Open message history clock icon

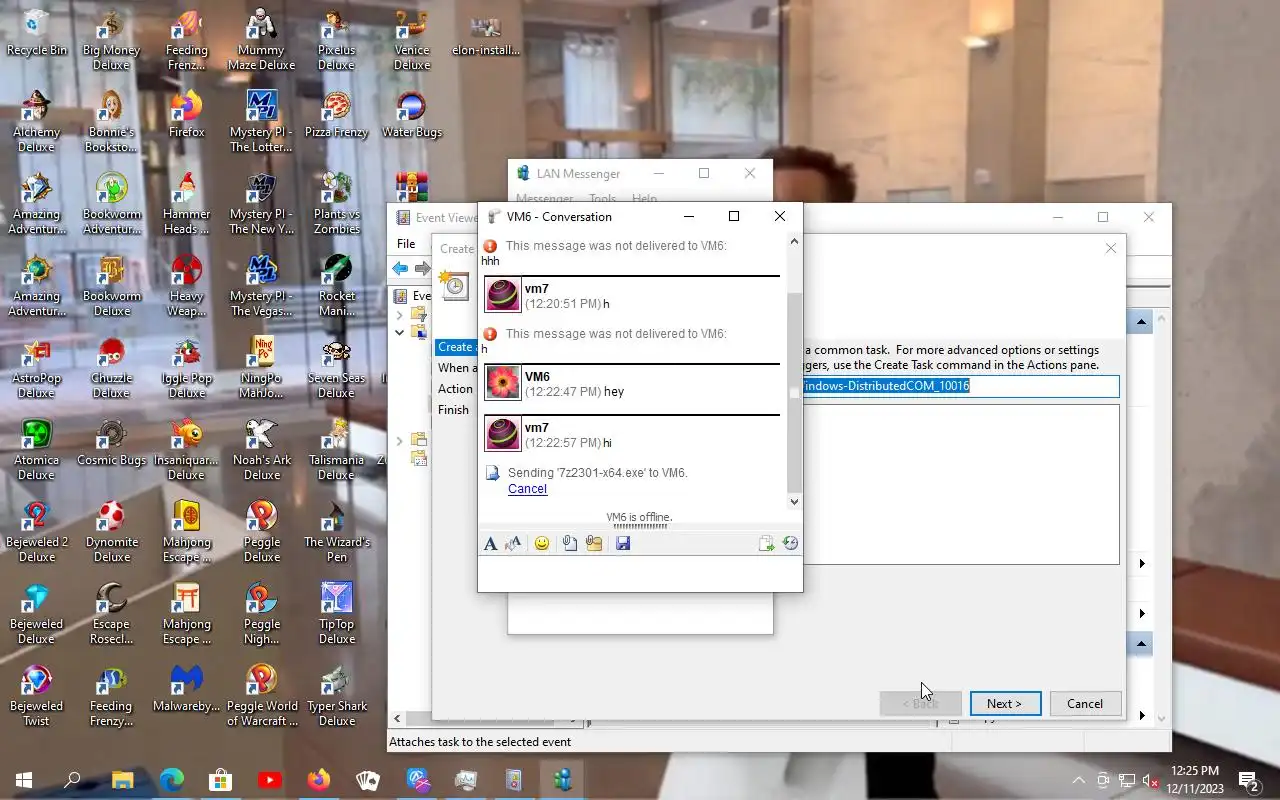pos(790,543)
